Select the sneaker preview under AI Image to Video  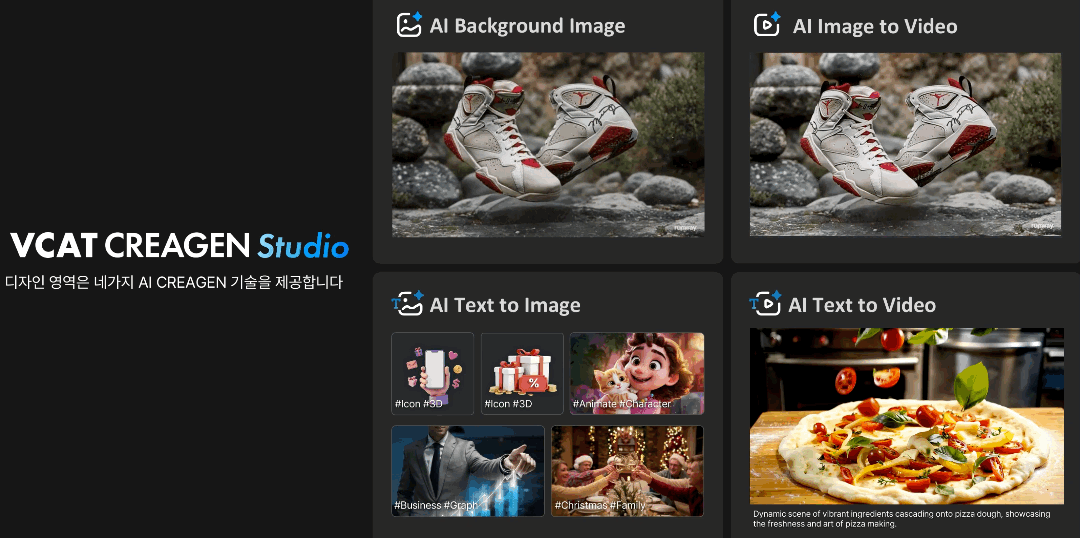click(905, 145)
